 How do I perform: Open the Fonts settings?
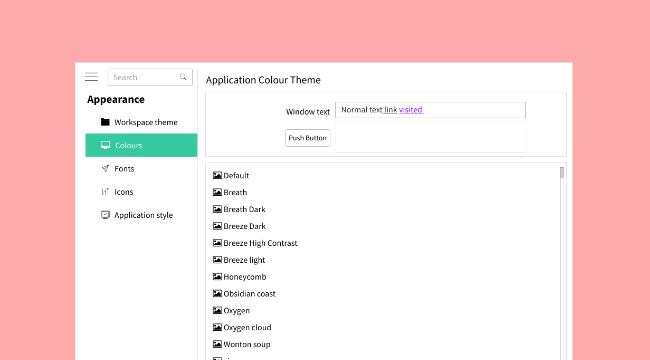[141, 168]
